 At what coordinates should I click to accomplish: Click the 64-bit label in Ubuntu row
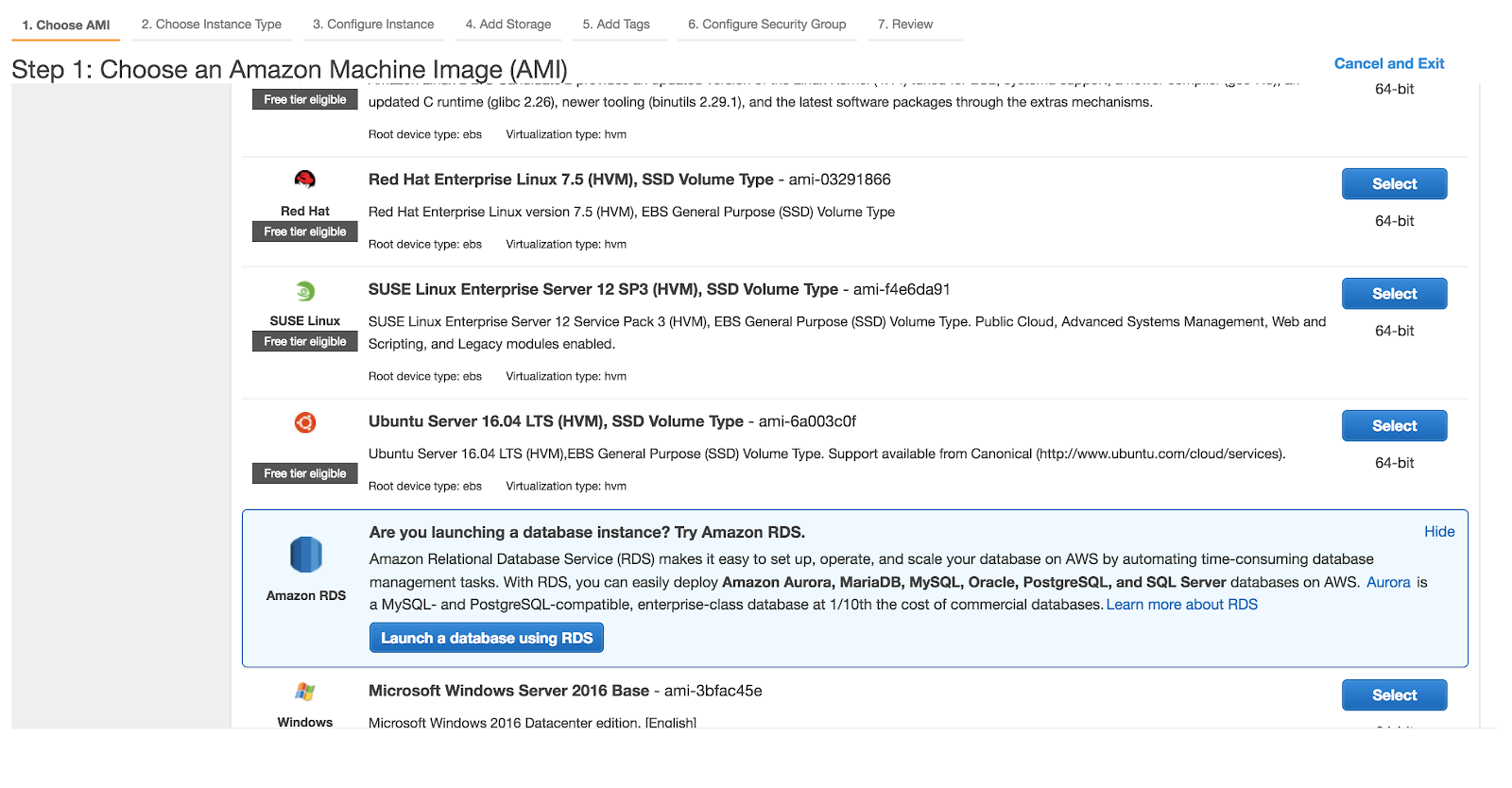pyautogui.click(x=1394, y=463)
